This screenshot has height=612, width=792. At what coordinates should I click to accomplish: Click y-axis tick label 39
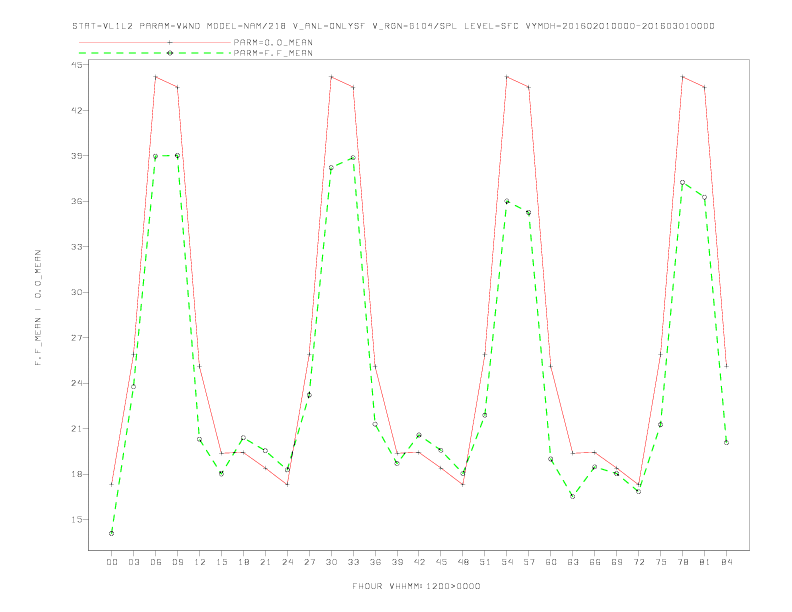point(77,156)
